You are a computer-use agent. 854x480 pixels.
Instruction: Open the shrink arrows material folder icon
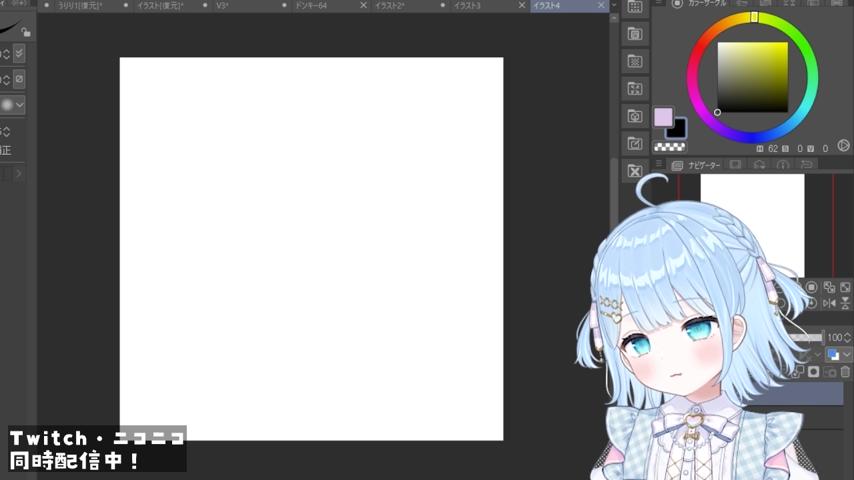(x=635, y=88)
